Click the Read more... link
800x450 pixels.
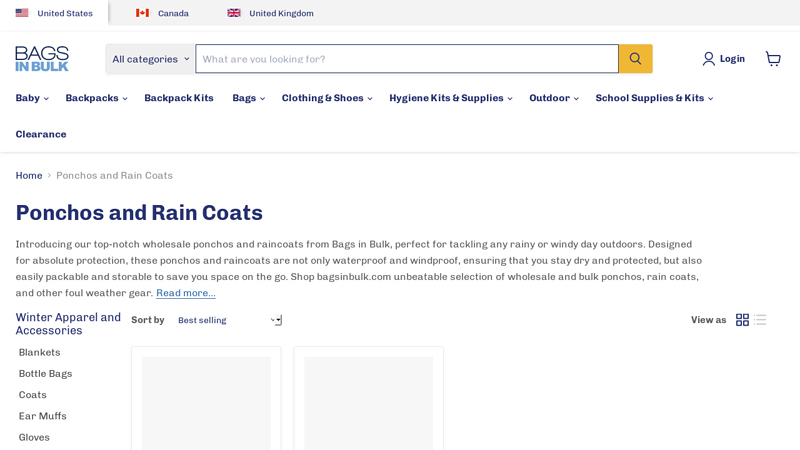coord(186,293)
